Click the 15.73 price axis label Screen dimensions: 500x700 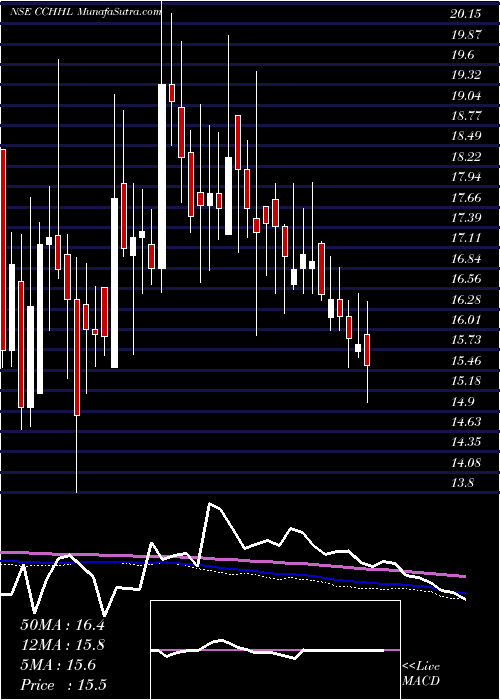pyautogui.click(x=466, y=340)
